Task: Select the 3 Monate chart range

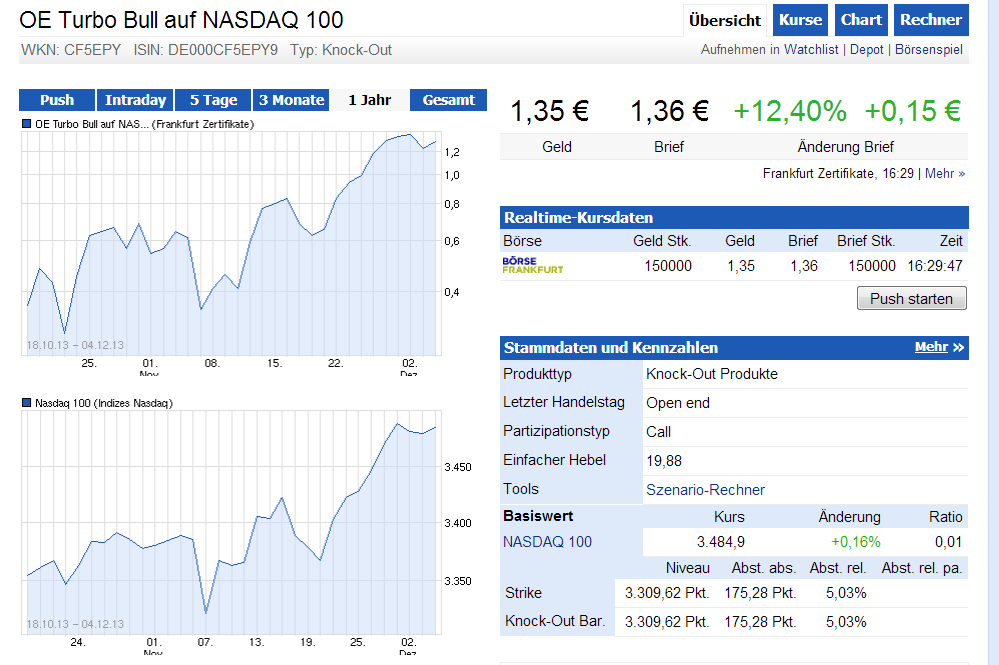Action: [291, 100]
